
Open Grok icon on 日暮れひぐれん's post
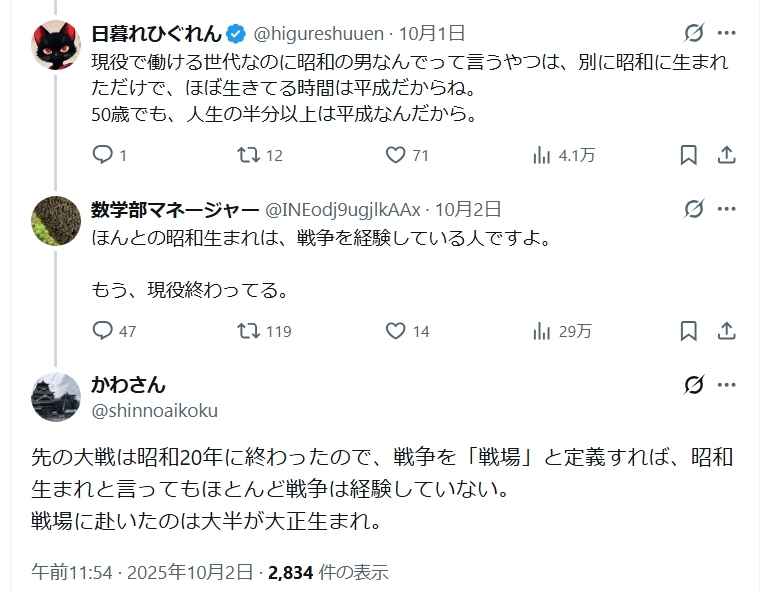click(692, 33)
